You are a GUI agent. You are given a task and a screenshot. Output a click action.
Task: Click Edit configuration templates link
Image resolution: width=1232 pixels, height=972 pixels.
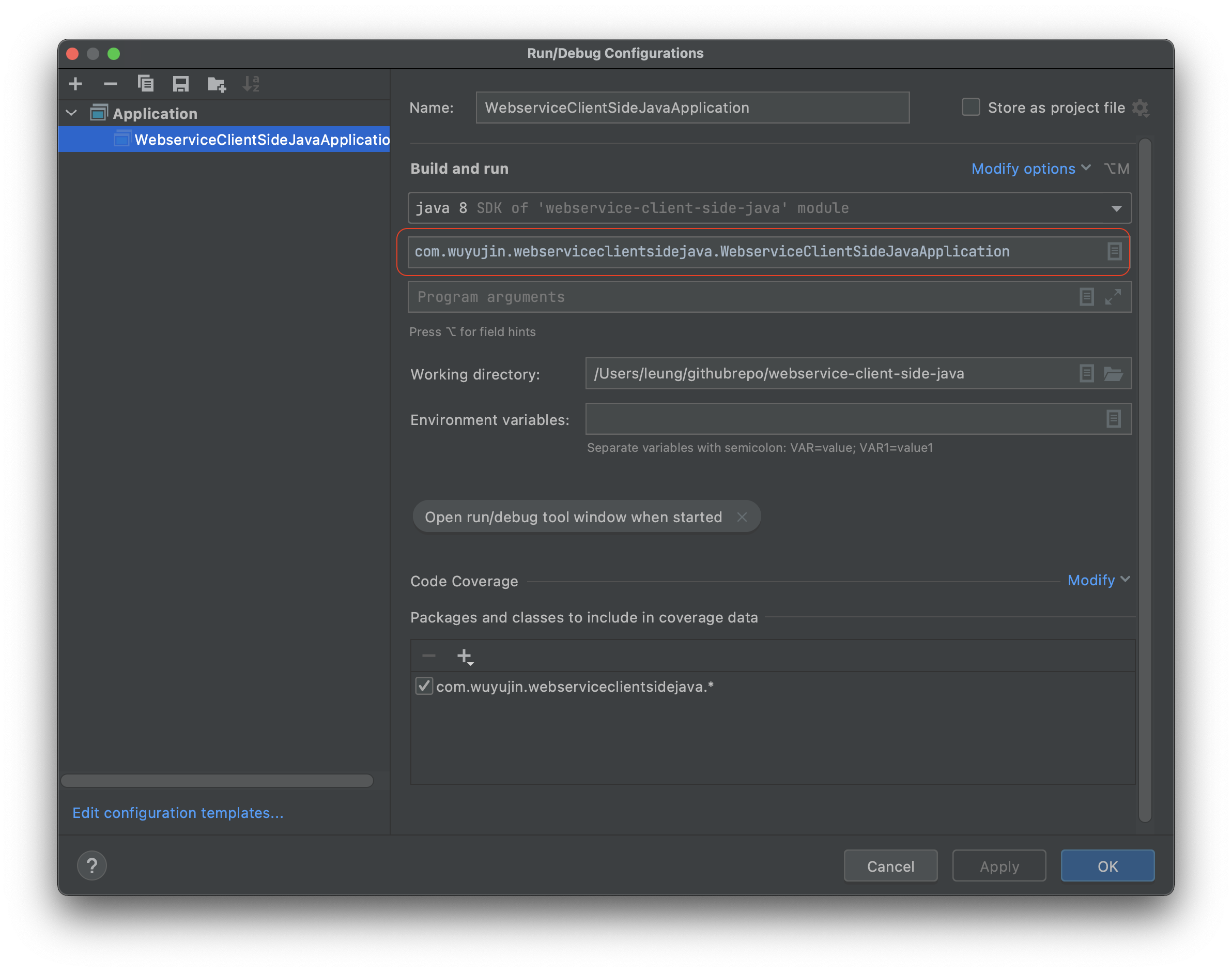pos(177,813)
